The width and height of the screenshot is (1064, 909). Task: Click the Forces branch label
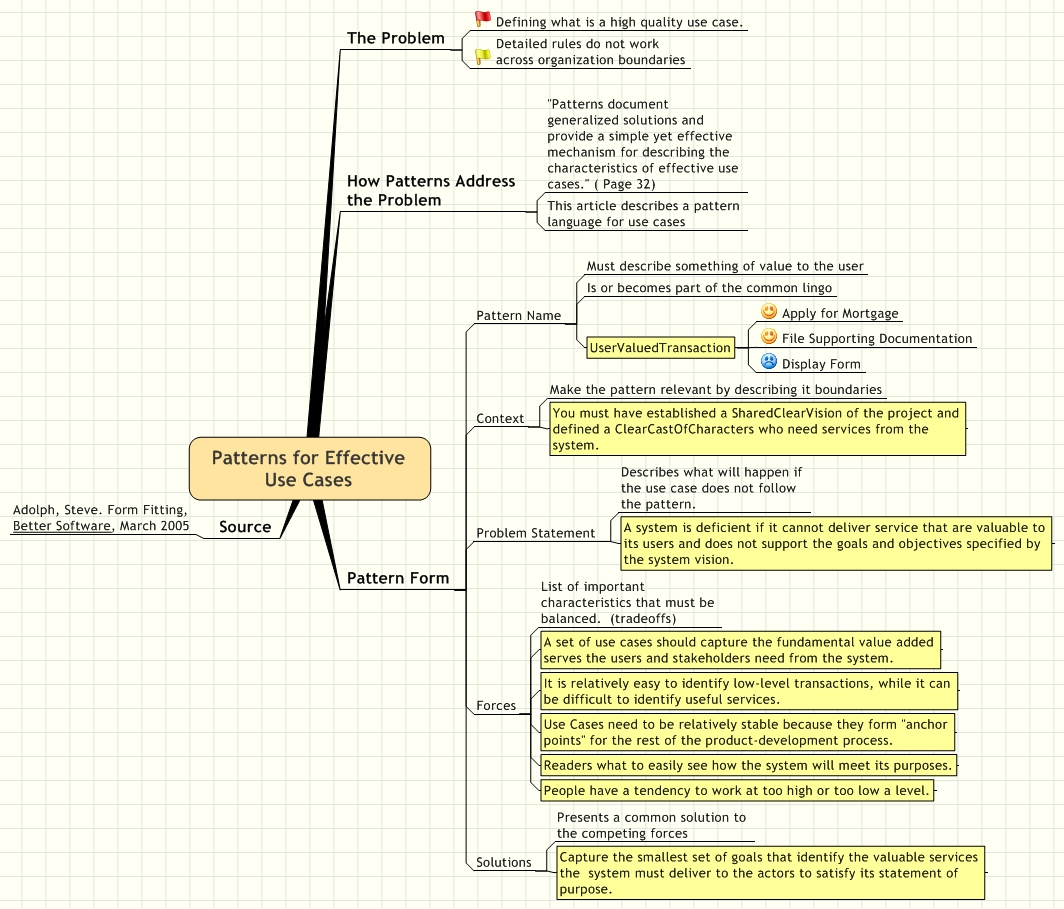(x=497, y=706)
